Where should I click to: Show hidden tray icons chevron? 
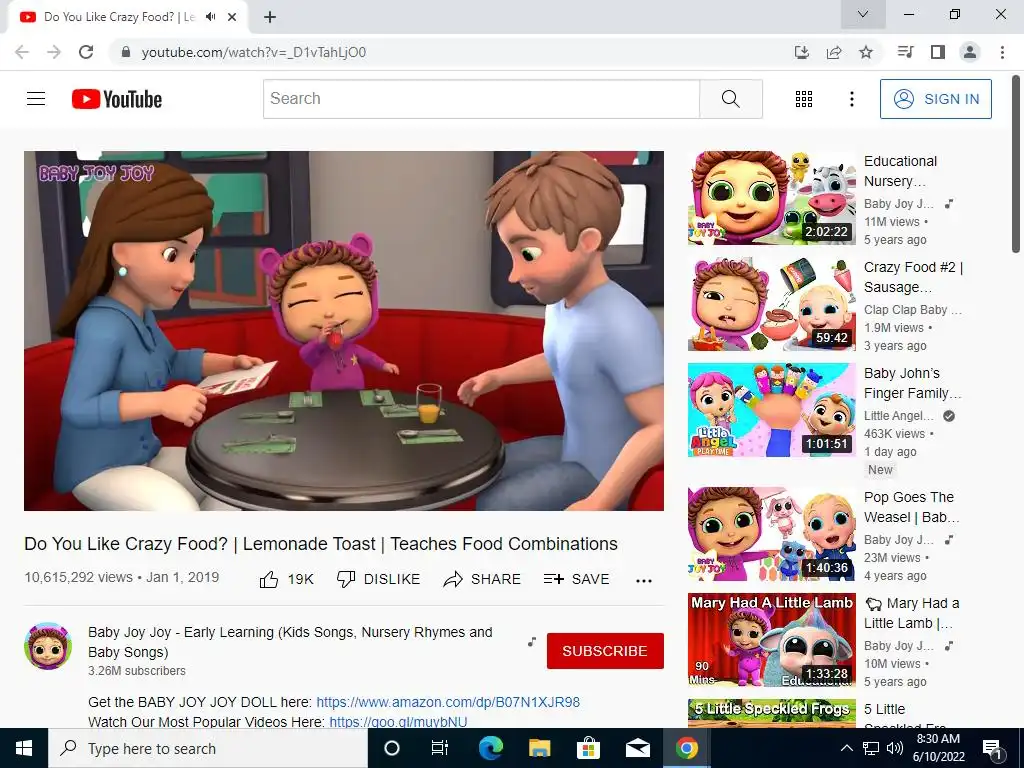[846, 748]
